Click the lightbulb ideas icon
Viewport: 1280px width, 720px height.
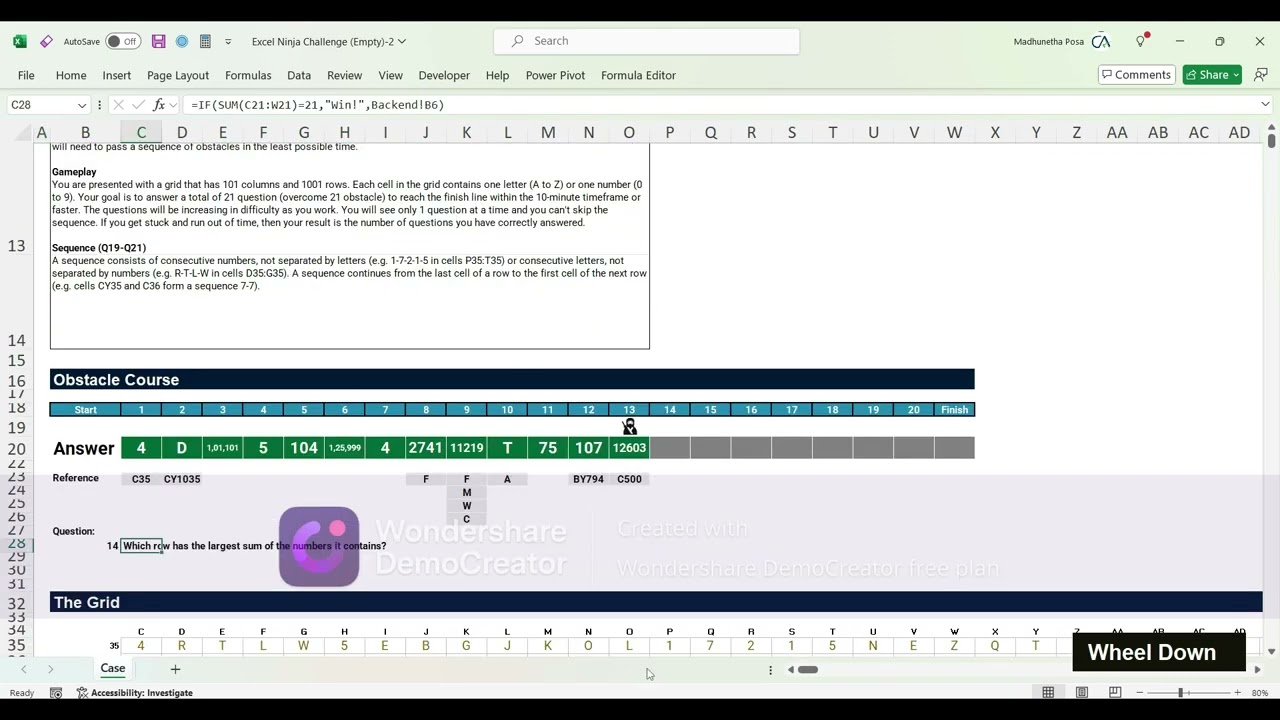click(x=1141, y=41)
